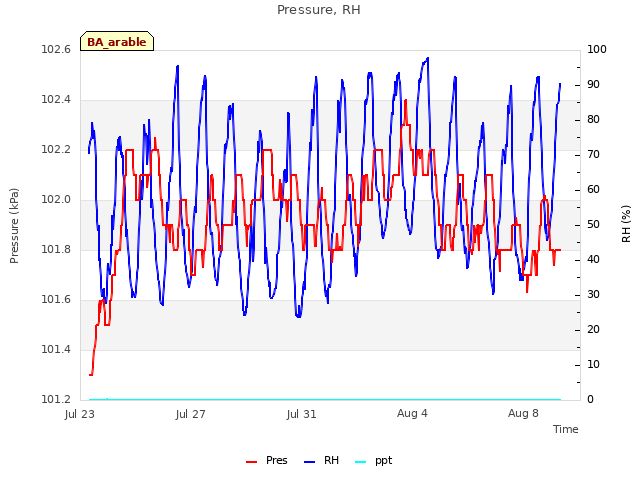Screen dimensions: 640x480
Task: Click the 101.2 pressure tick label
Action: pyautogui.click(x=56, y=399)
